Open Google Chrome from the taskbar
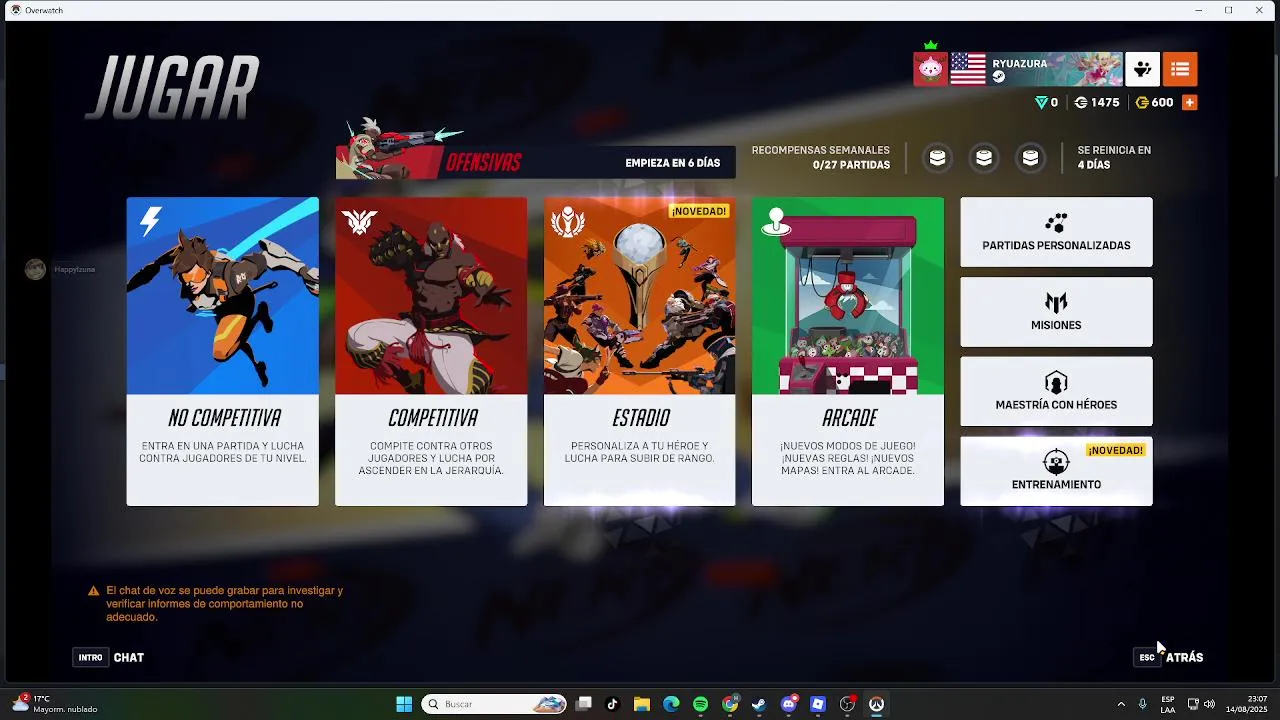Image resolution: width=1280 pixels, height=720 pixels. click(x=731, y=704)
